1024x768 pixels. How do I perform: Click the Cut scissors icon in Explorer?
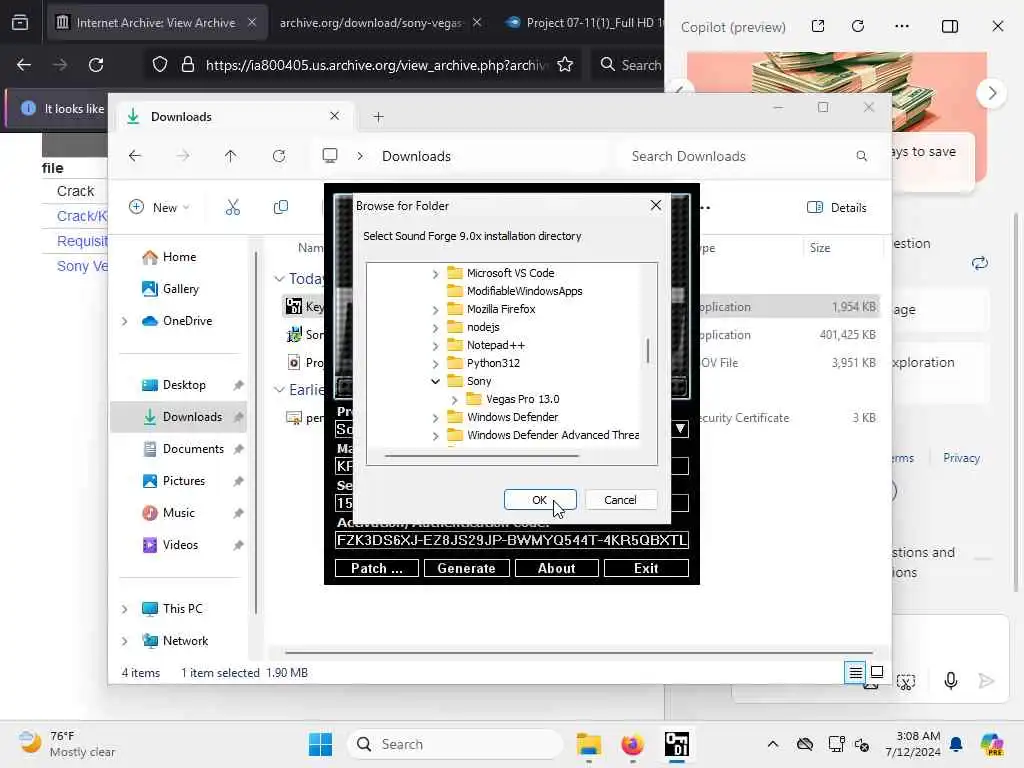[232, 207]
